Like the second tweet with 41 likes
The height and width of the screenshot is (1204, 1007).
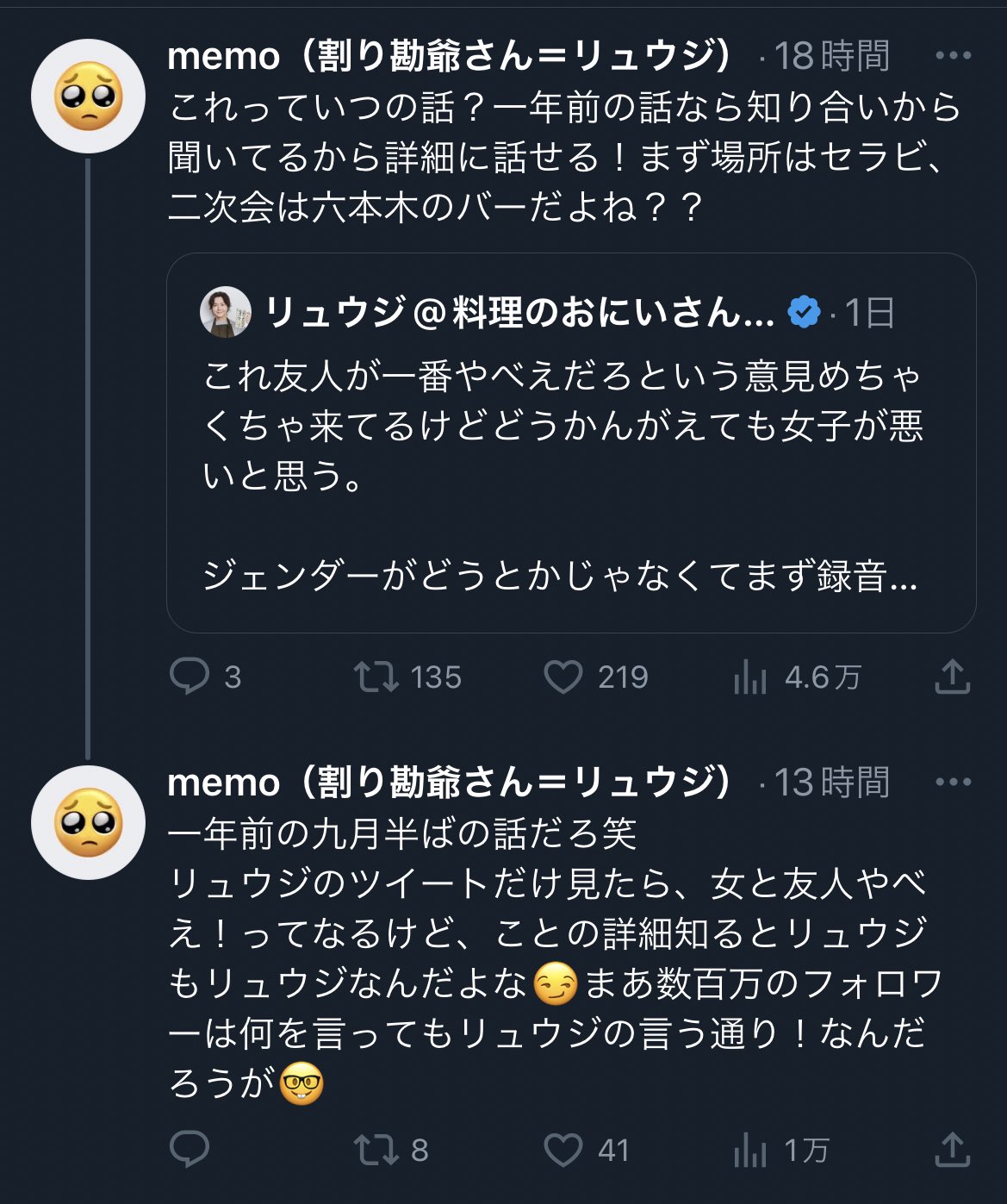click(563, 1149)
